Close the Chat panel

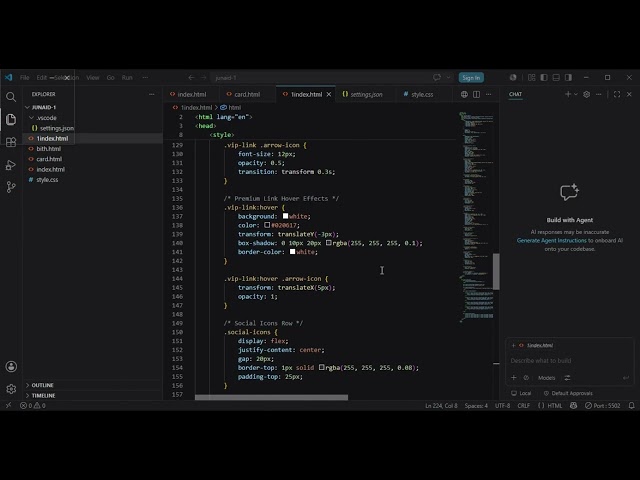click(x=629, y=94)
